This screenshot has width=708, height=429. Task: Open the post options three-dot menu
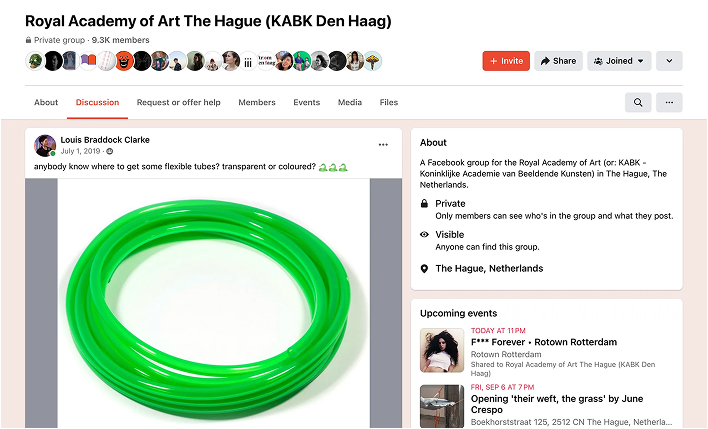[383, 145]
